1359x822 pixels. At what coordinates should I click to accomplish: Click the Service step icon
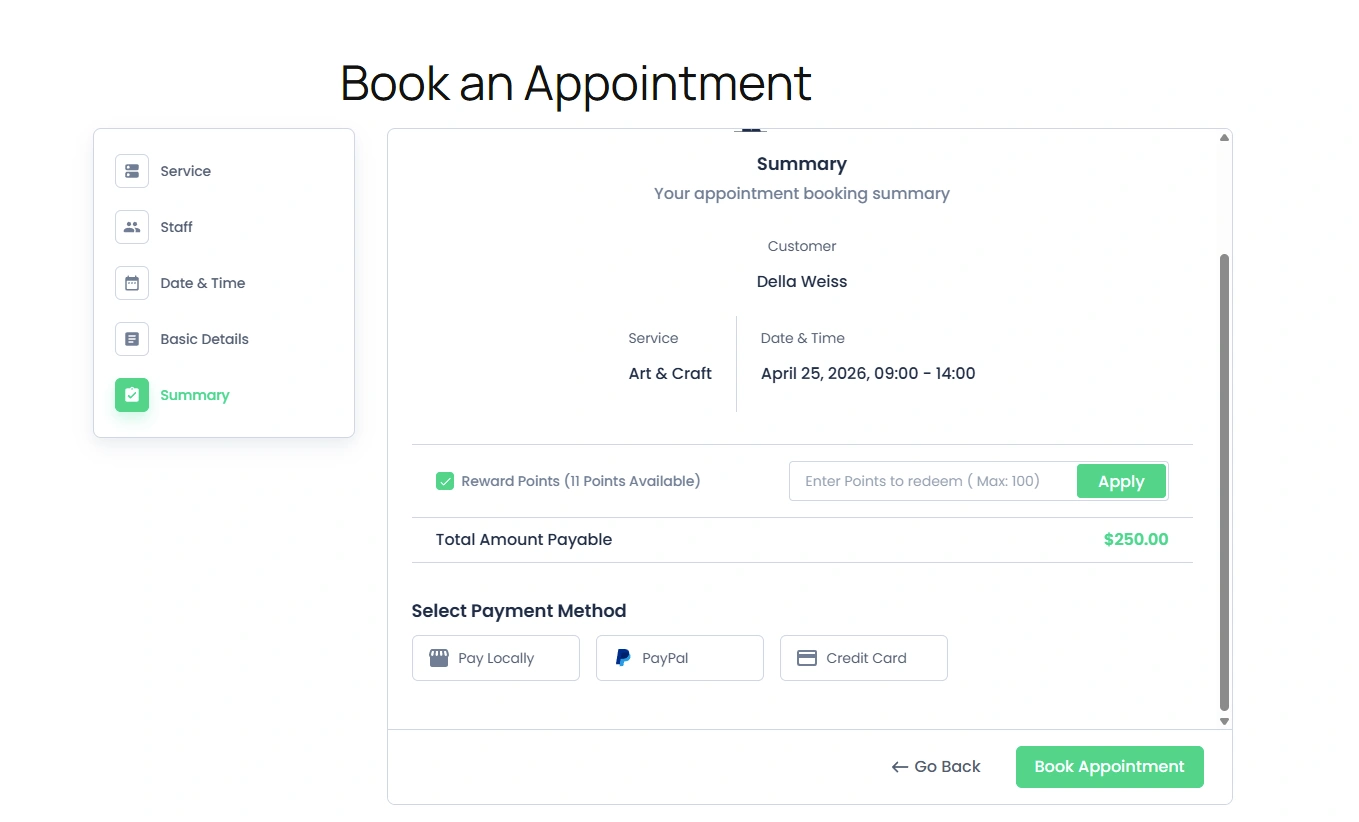pyautogui.click(x=131, y=170)
